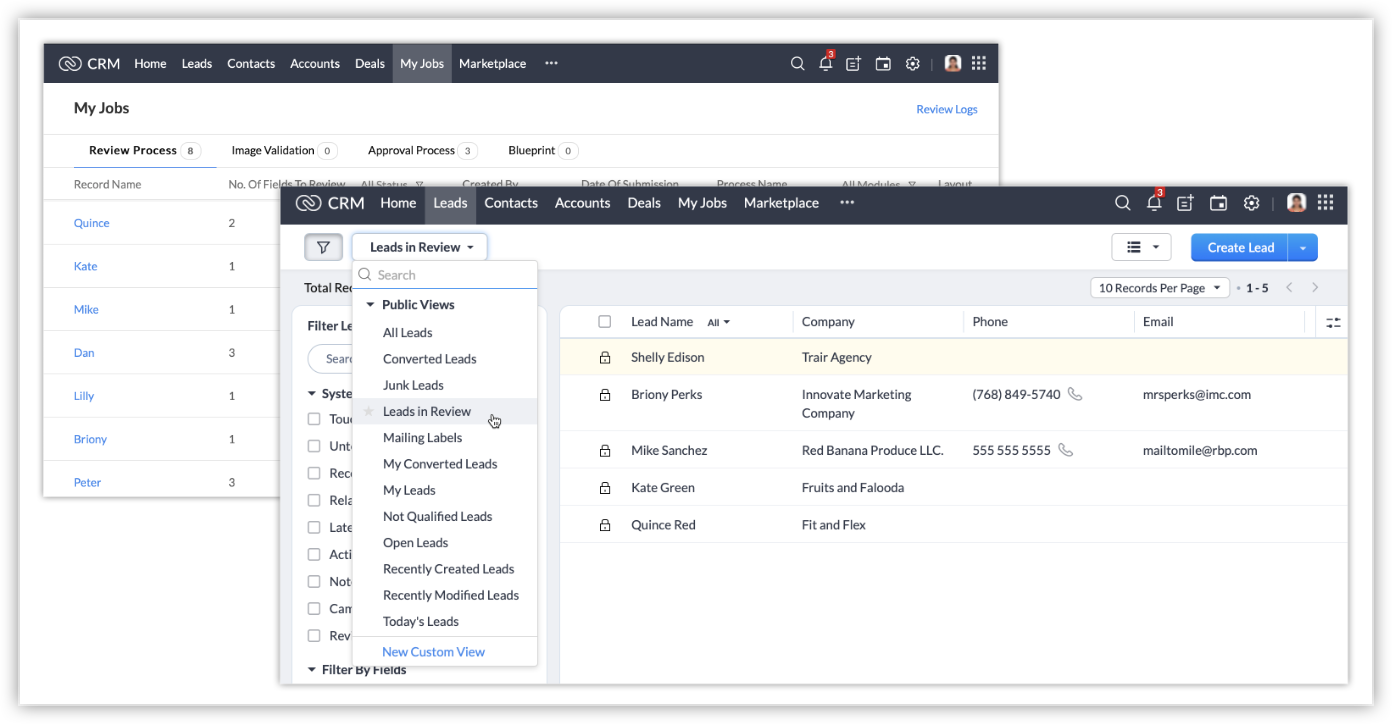This screenshot has width=1392, height=724.
Task: Type in the views search field
Action: tap(450, 275)
